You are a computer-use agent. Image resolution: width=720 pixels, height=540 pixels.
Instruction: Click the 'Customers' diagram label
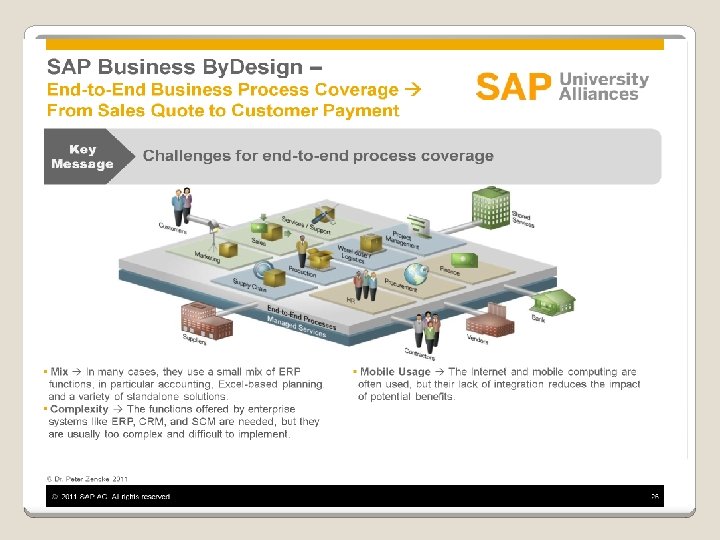[173, 227]
